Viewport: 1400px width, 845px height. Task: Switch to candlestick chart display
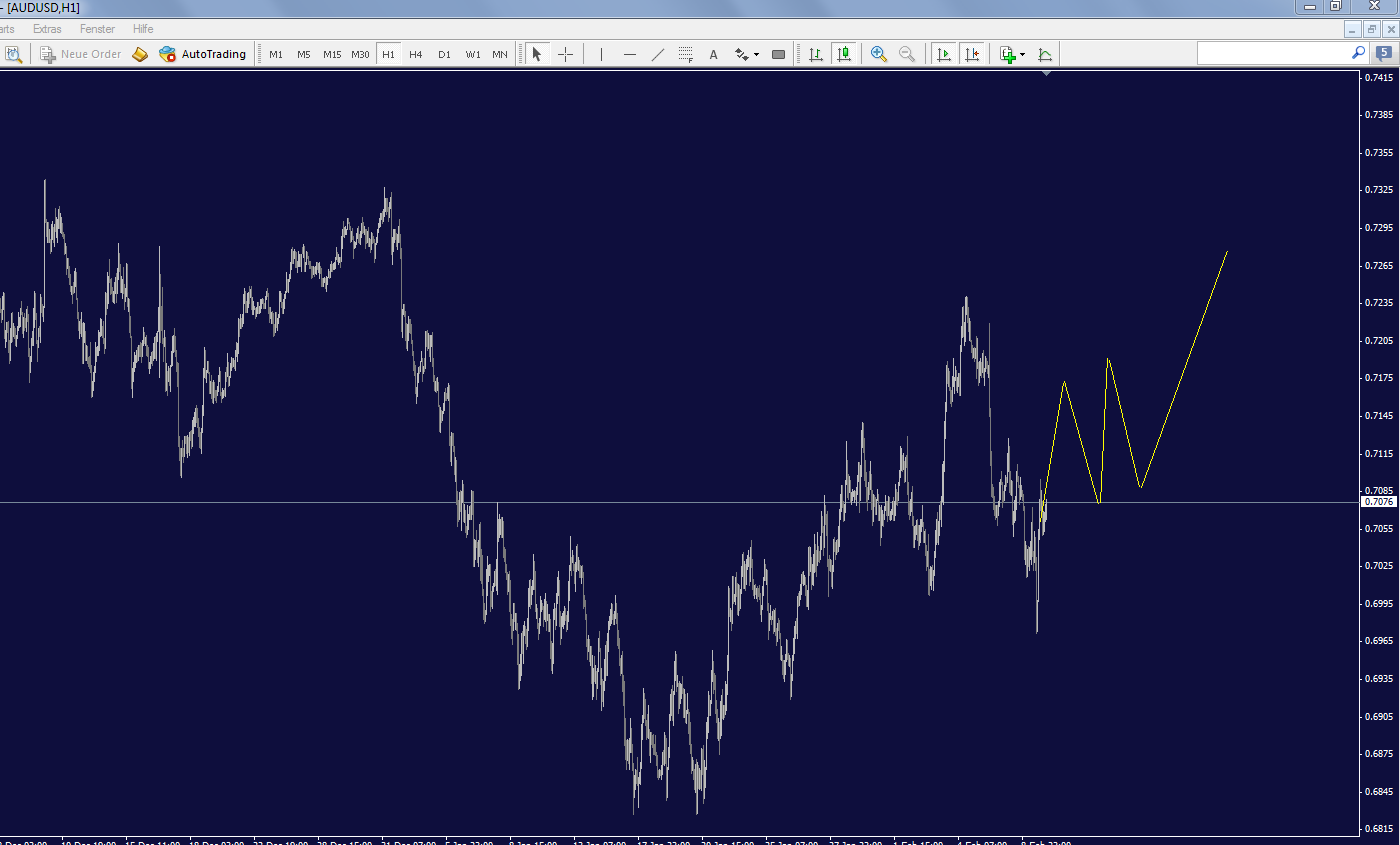(844, 54)
